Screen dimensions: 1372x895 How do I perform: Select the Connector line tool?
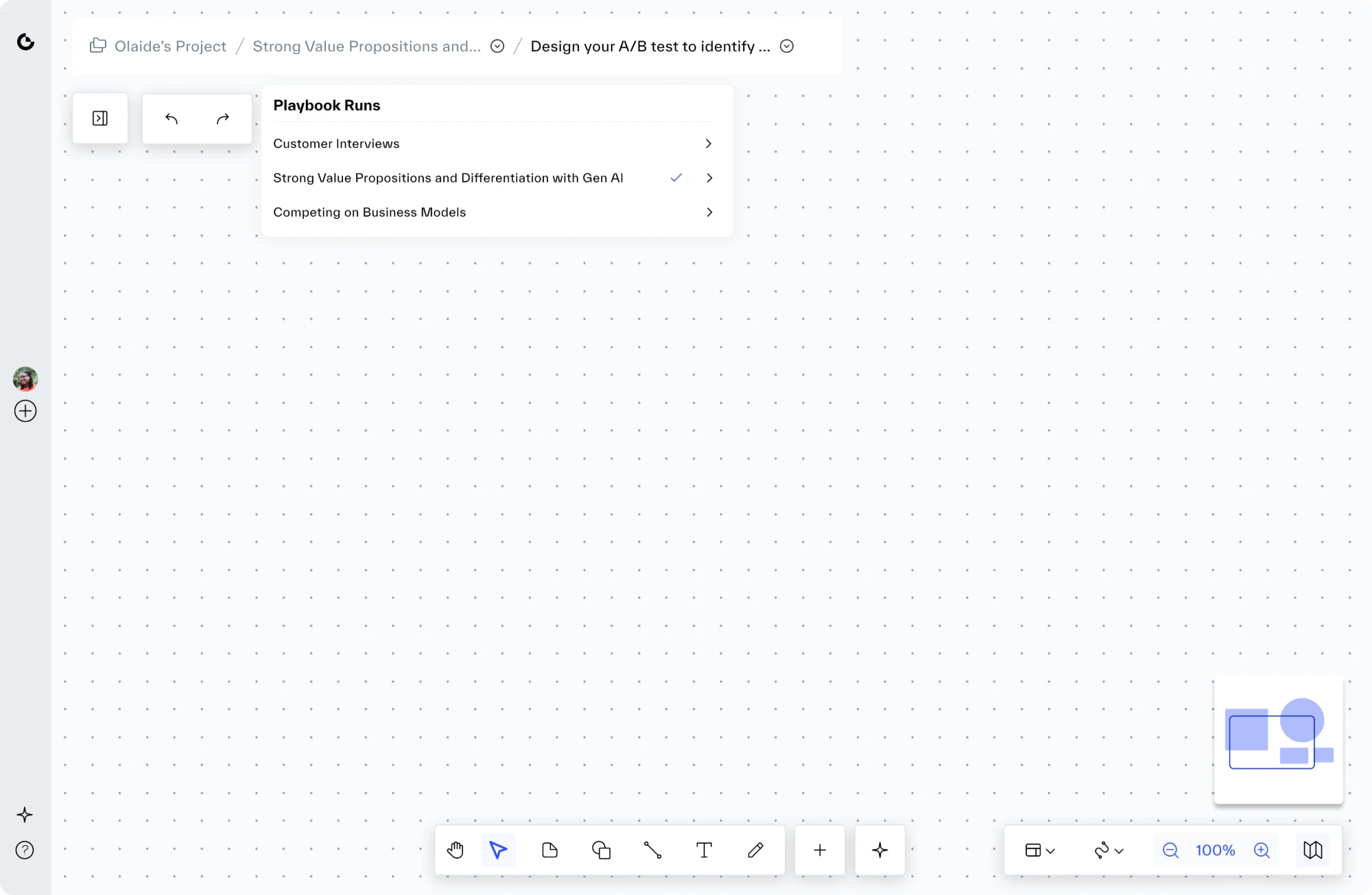pyautogui.click(x=653, y=850)
